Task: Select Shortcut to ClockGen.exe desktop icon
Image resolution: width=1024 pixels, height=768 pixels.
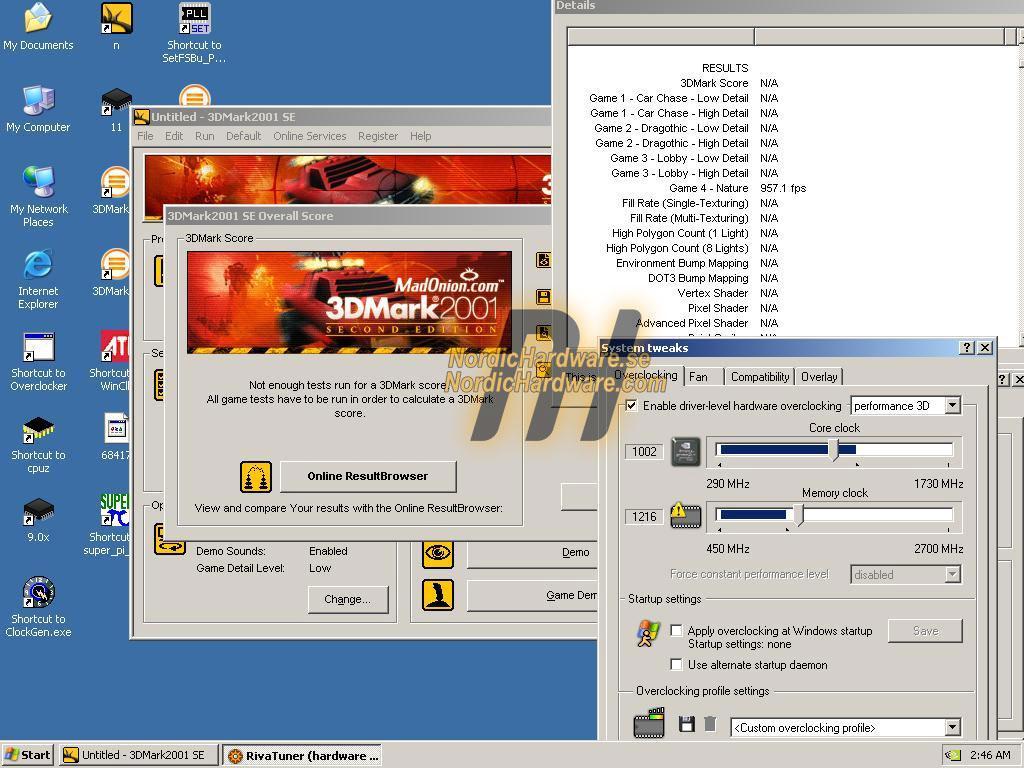Action: click(39, 592)
